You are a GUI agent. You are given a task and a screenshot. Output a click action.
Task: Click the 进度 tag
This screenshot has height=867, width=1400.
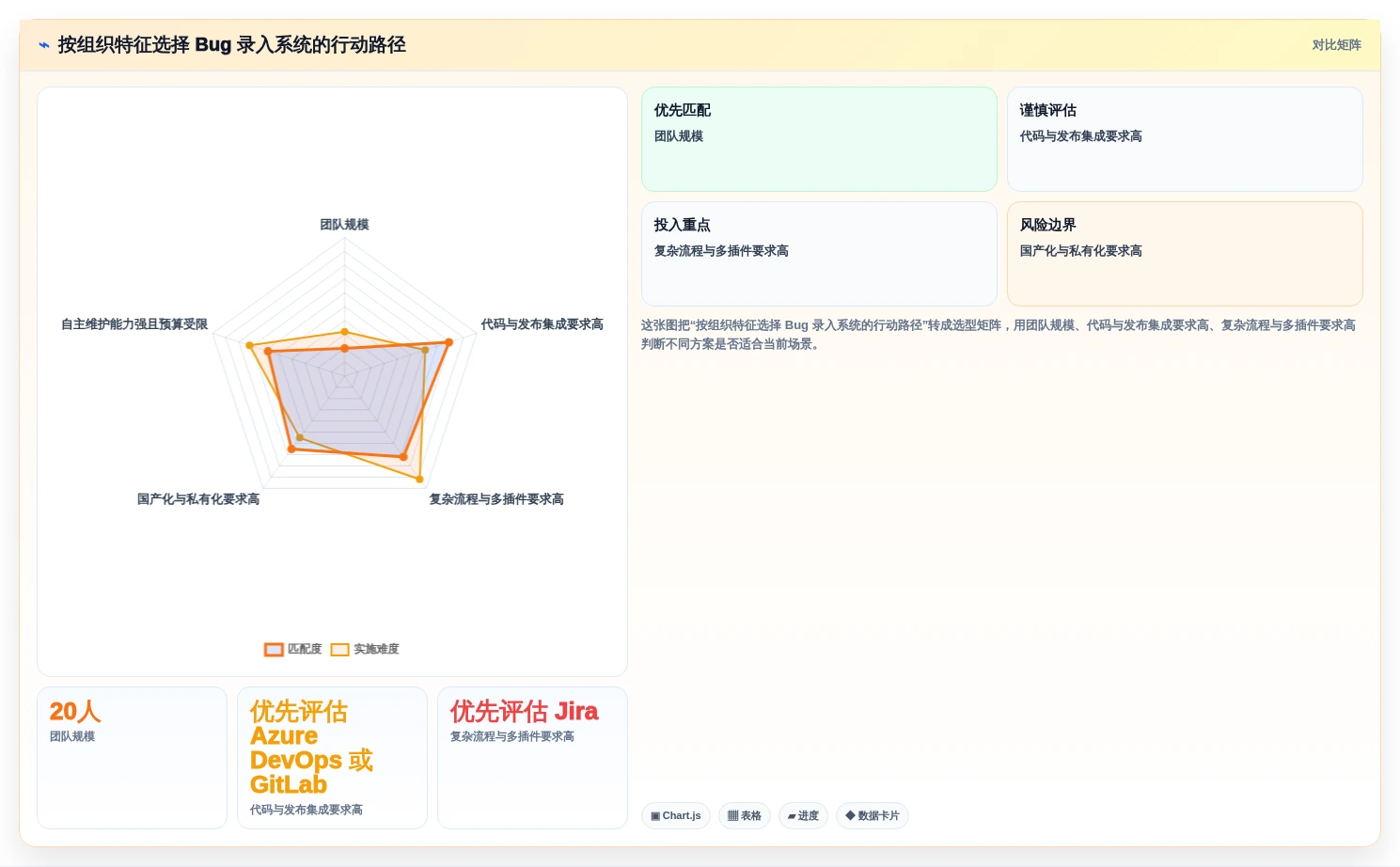803,815
